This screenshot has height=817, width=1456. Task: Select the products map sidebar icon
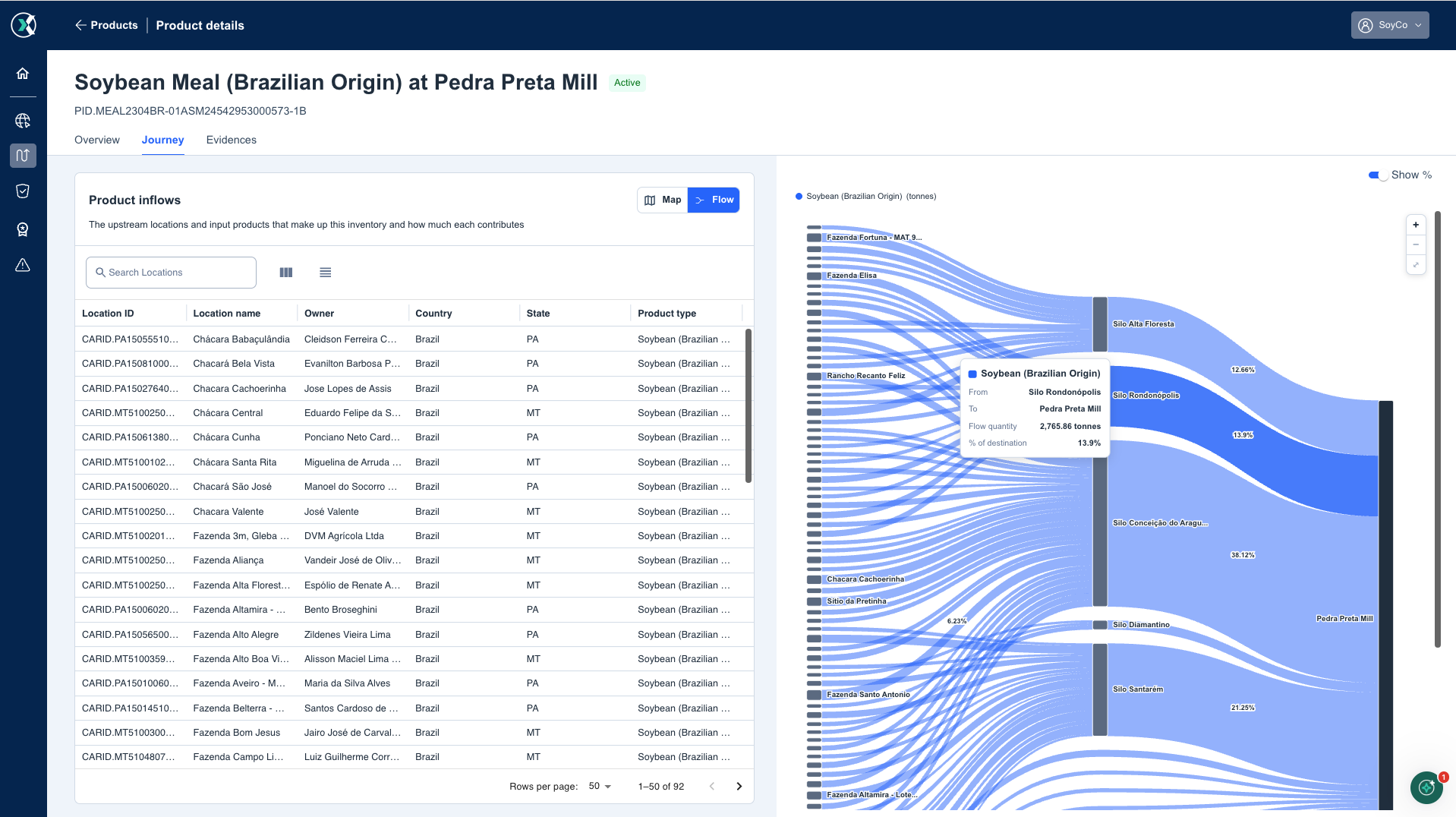coord(23,156)
